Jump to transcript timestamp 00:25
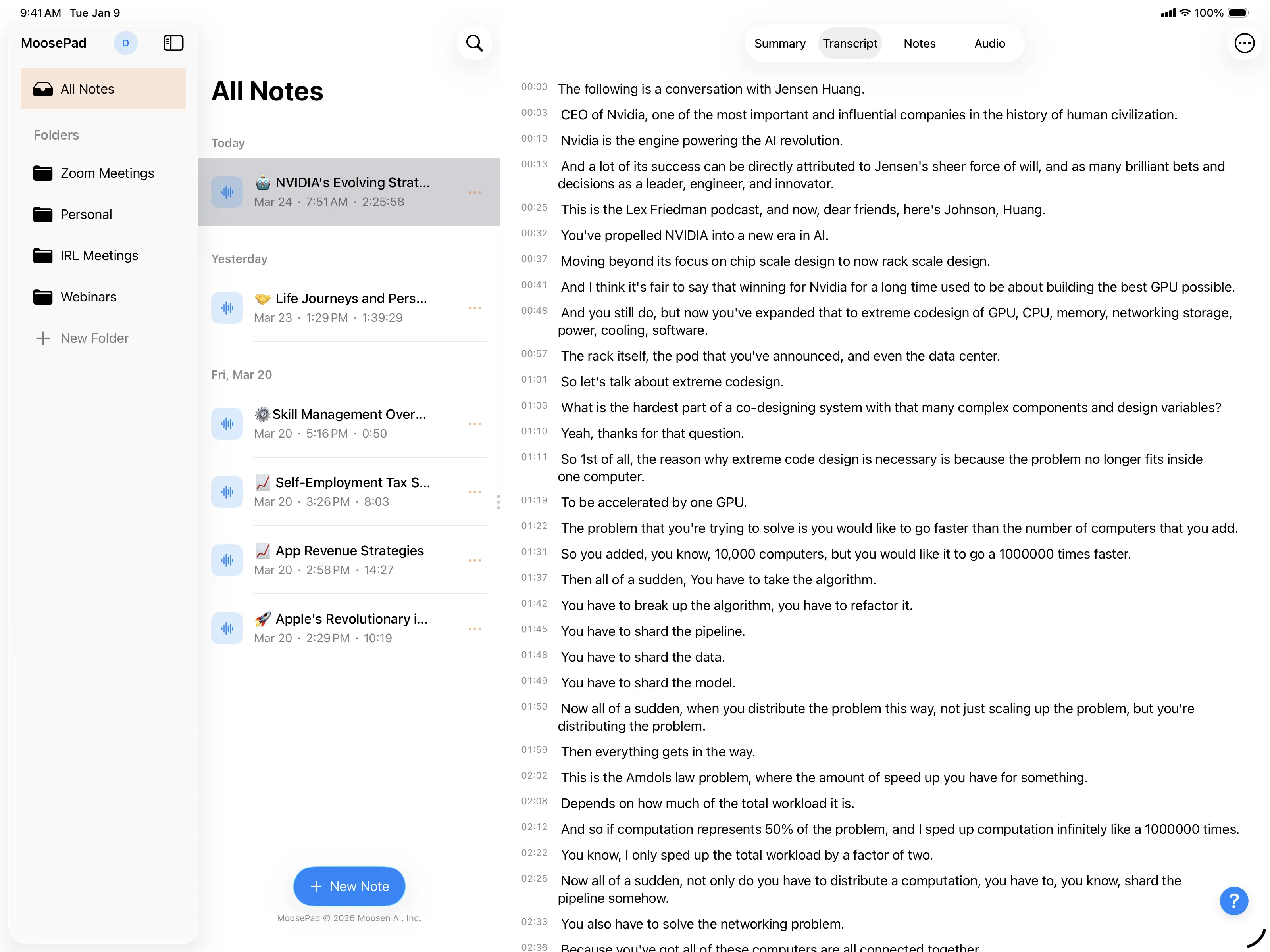Screen dimensions: 1270x952 pyautogui.click(x=534, y=207)
